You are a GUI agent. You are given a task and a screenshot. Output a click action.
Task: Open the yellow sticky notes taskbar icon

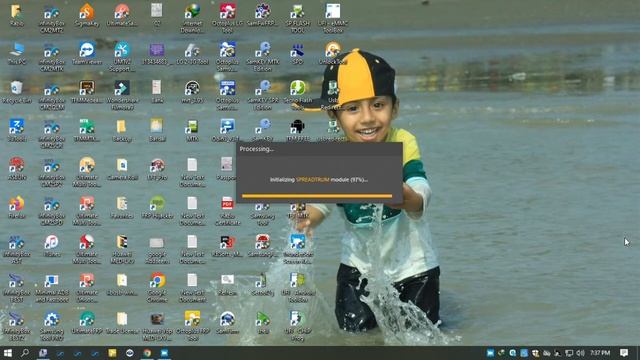pyautogui.click(x=112, y=353)
